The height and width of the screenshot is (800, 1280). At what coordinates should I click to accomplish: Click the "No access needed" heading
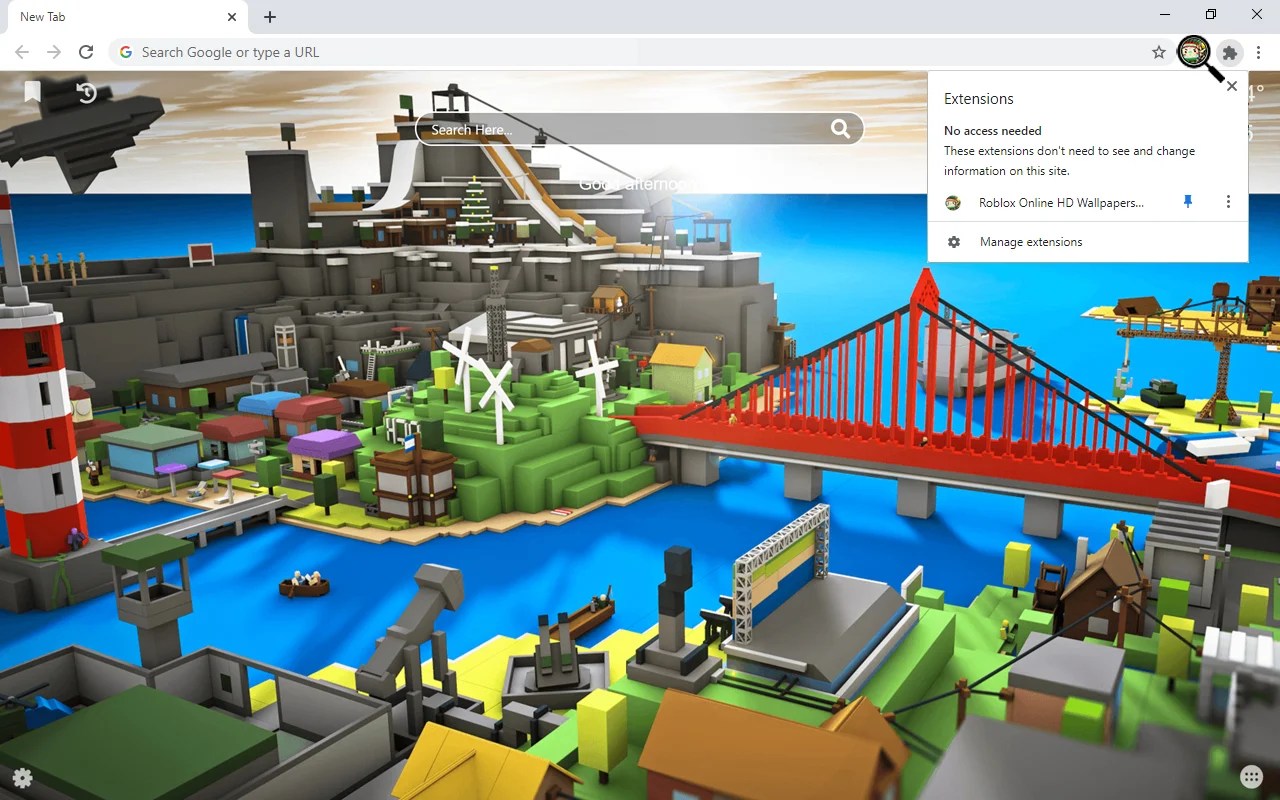993,131
